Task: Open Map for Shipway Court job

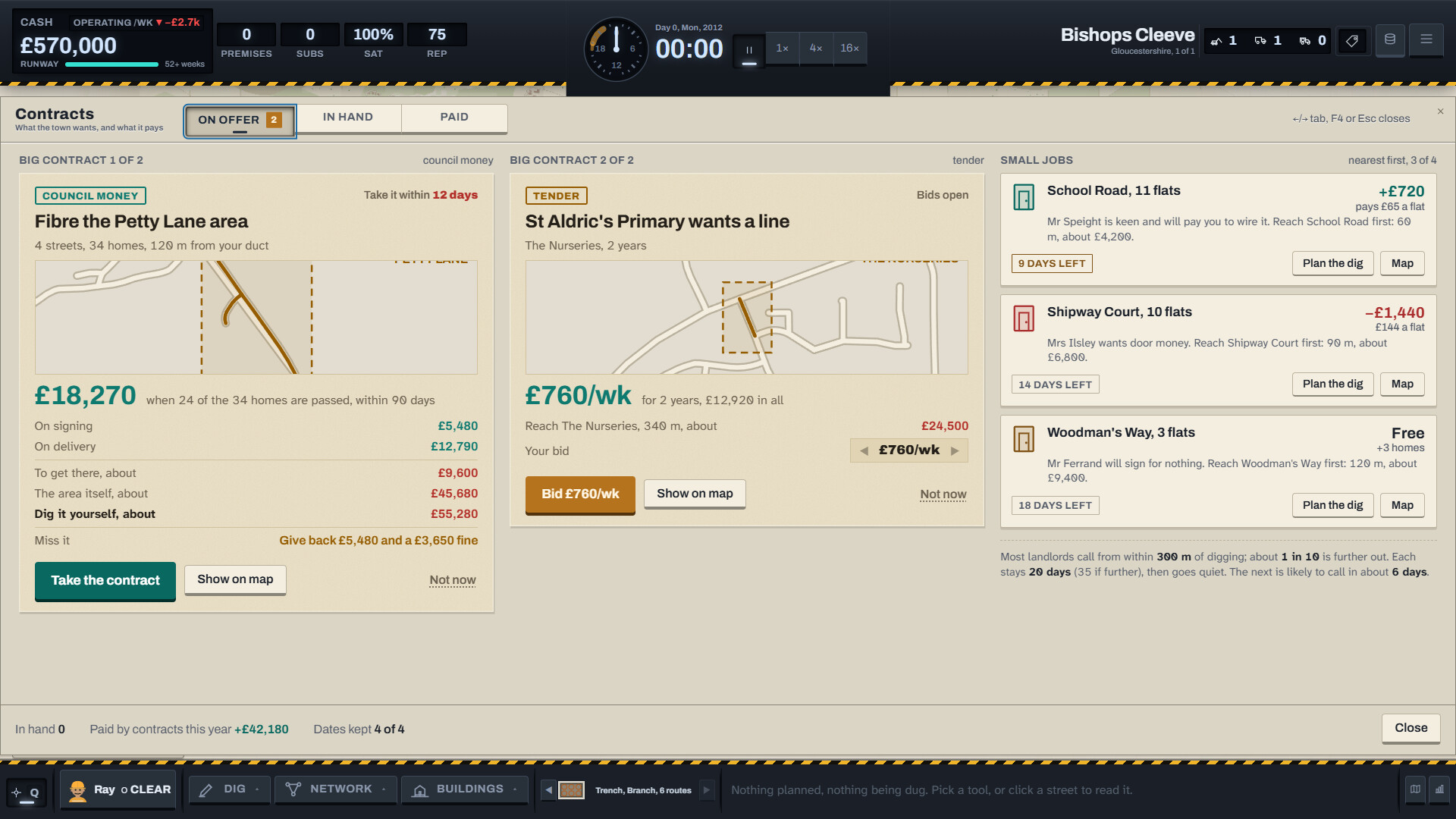Action: point(1402,384)
